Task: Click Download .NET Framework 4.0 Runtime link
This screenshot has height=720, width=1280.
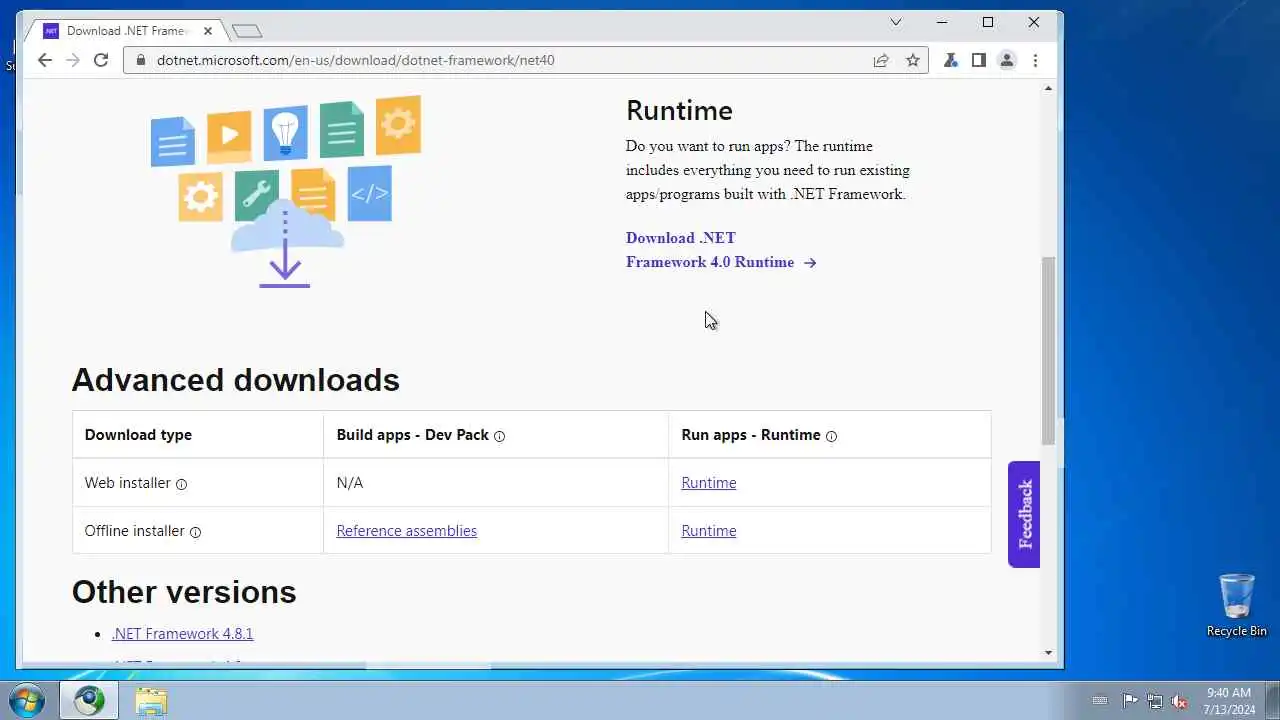Action: [720, 250]
